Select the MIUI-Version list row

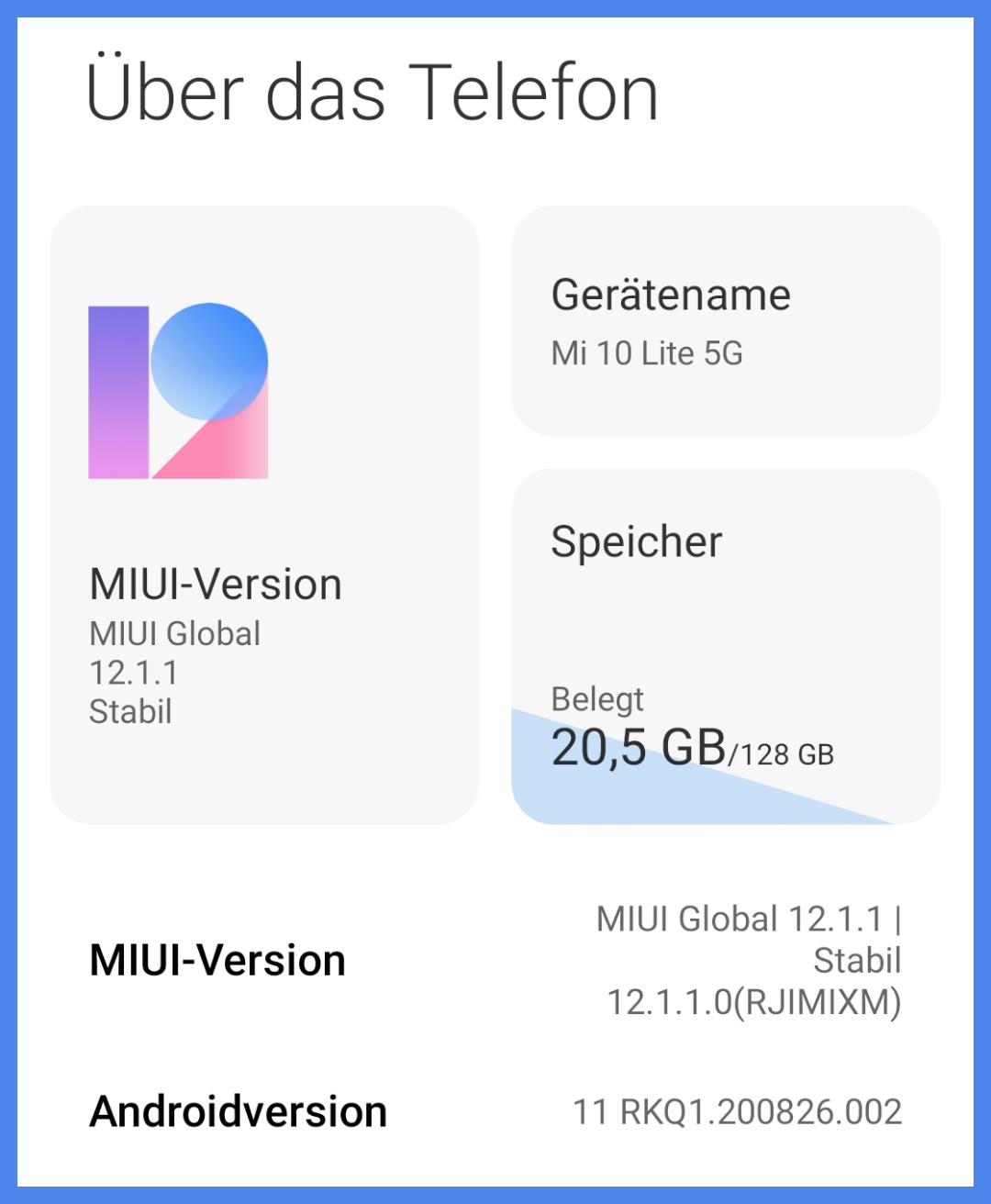click(495, 960)
